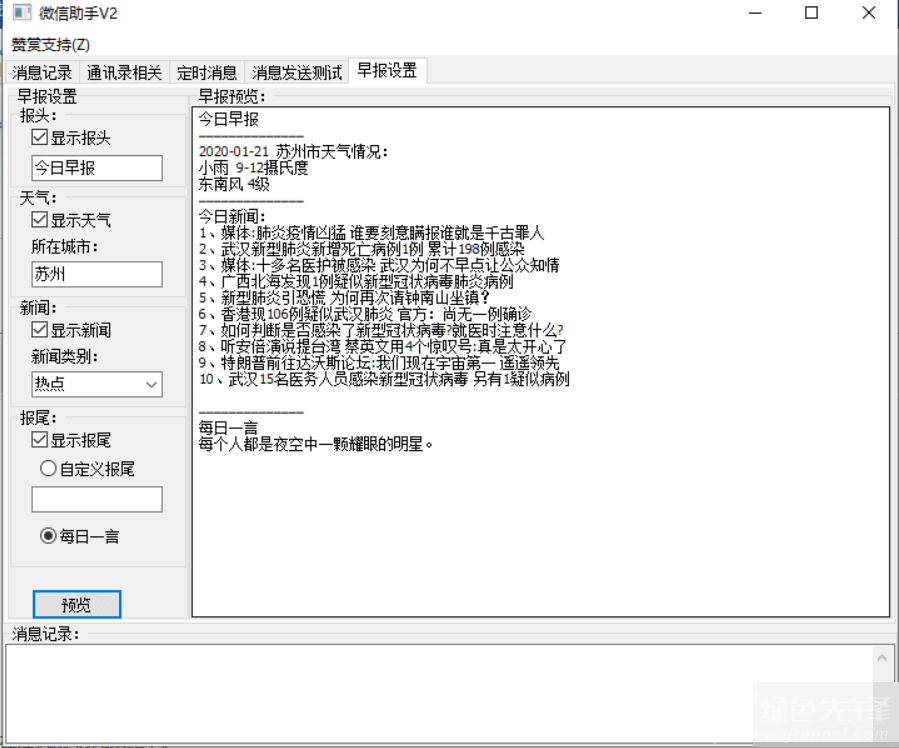Click news item 6 about 香港现106例疑似

click(365, 314)
